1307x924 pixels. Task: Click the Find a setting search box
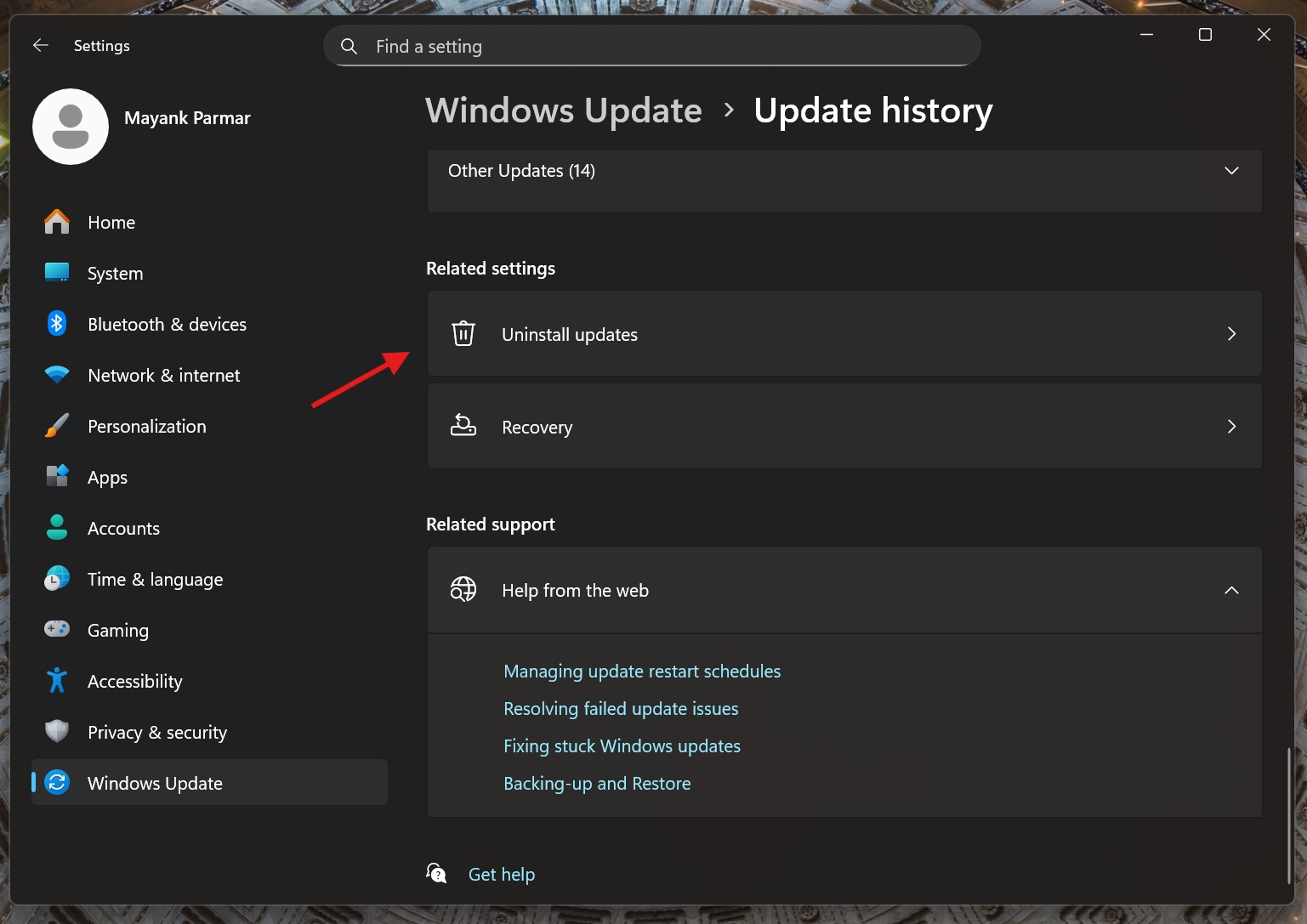click(651, 45)
